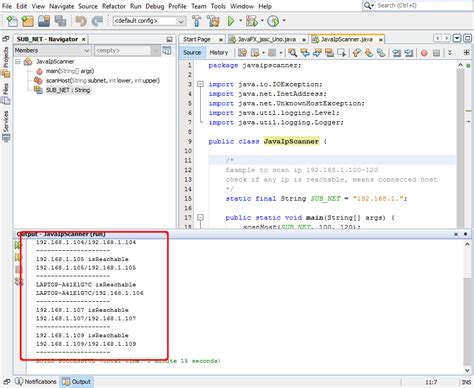Click the Debug Project icon
This screenshot has width=474, height=388.
[x=252, y=21]
